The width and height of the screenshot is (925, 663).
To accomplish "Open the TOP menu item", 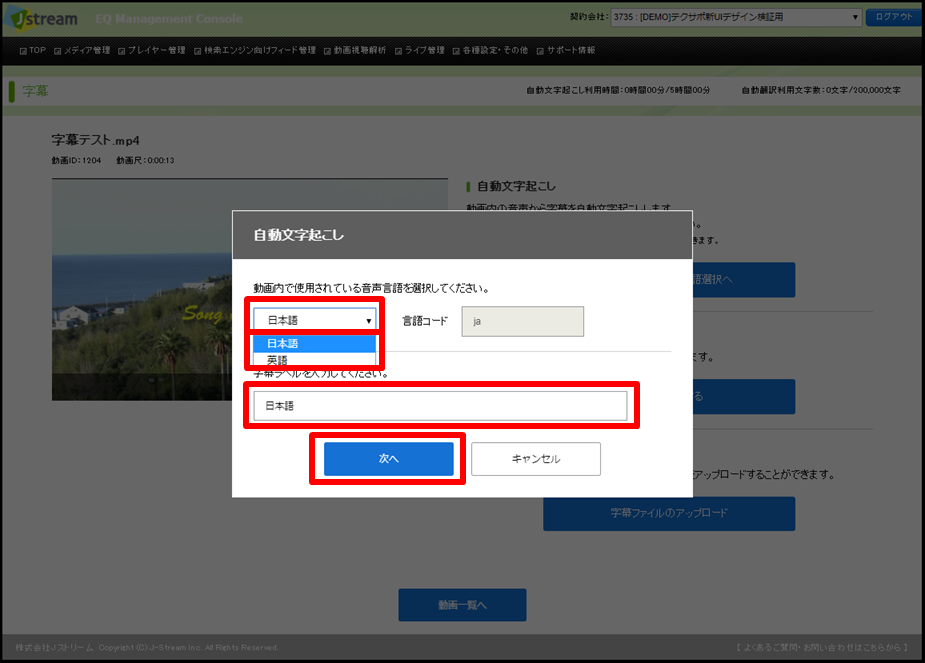I will coord(33,50).
